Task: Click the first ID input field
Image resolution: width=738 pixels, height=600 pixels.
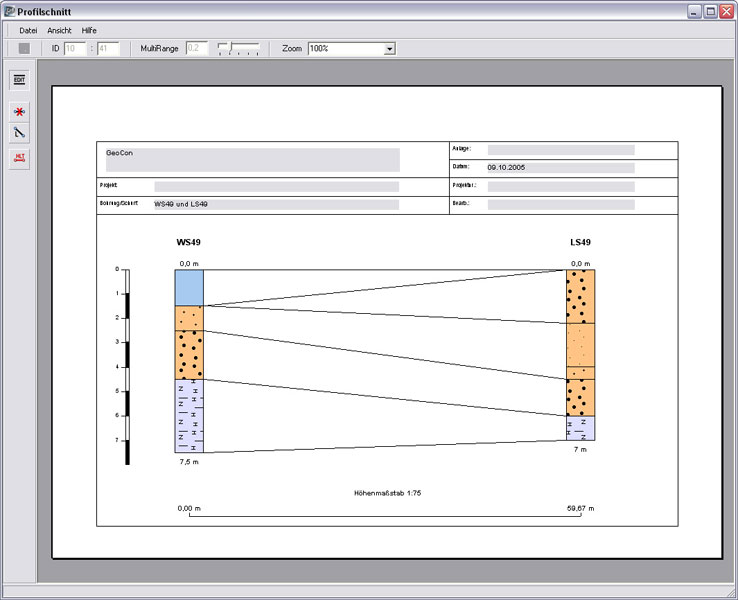Action: pyautogui.click(x=75, y=48)
